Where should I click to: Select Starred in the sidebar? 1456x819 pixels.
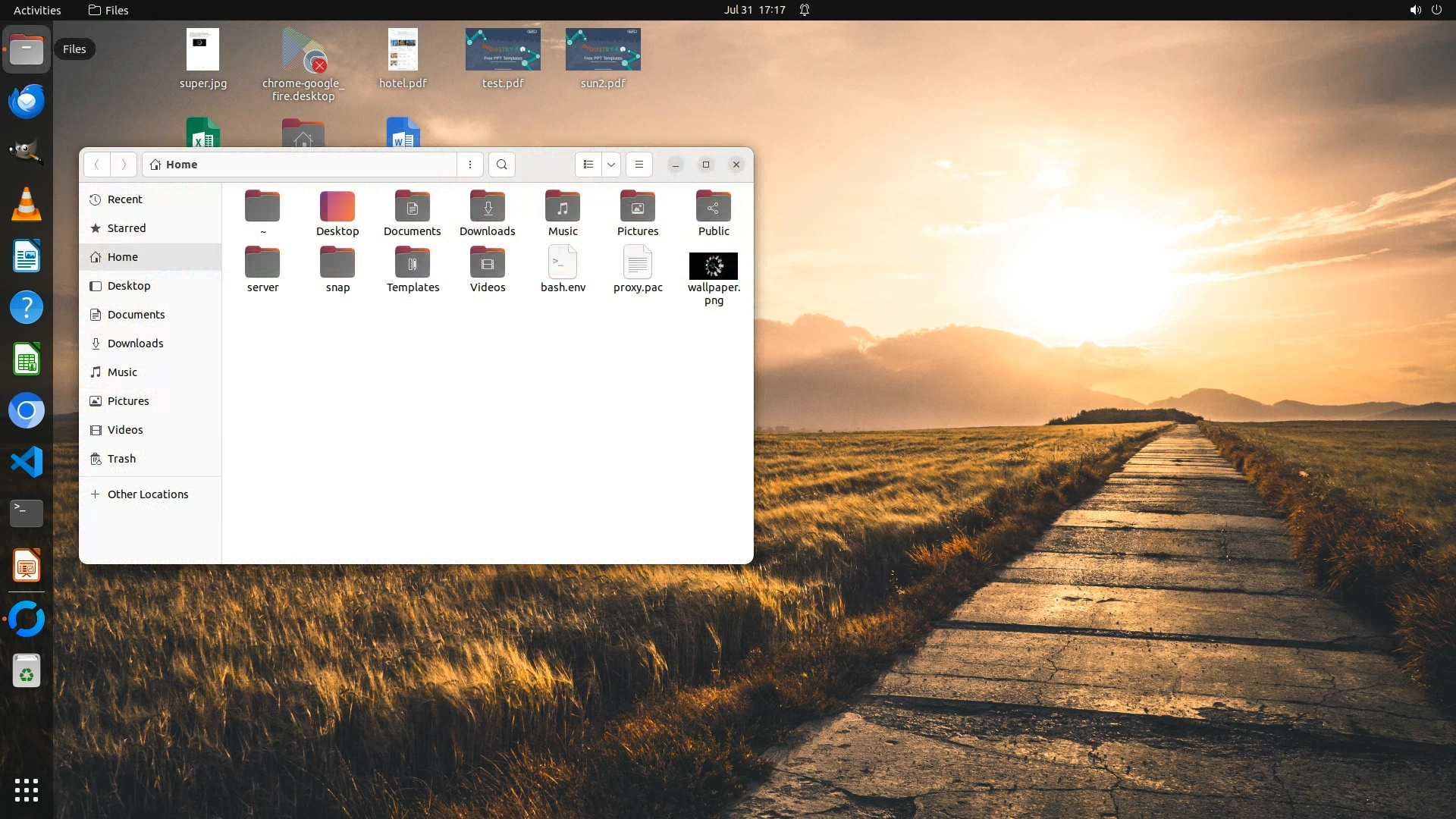click(127, 228)
